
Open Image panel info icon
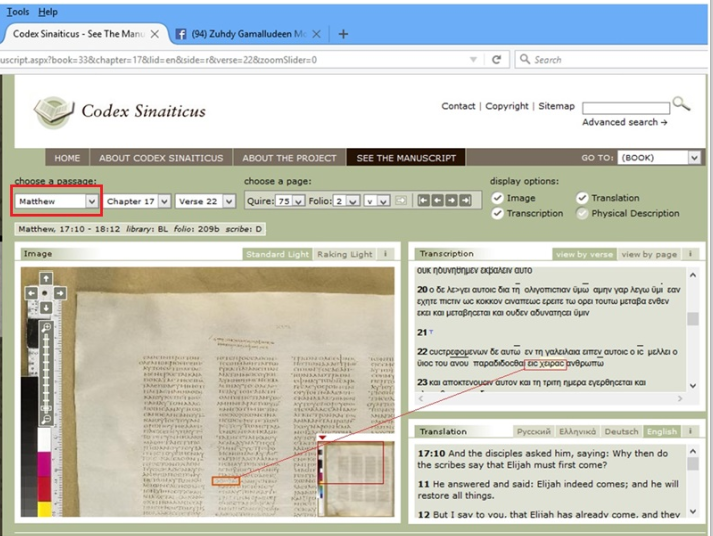pyautogui.click(x=385, y=254)
